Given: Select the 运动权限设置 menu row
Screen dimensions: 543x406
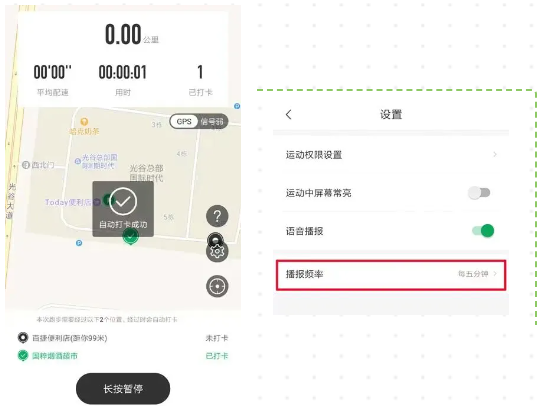Looking at the screenshot, I should [391, 155].
